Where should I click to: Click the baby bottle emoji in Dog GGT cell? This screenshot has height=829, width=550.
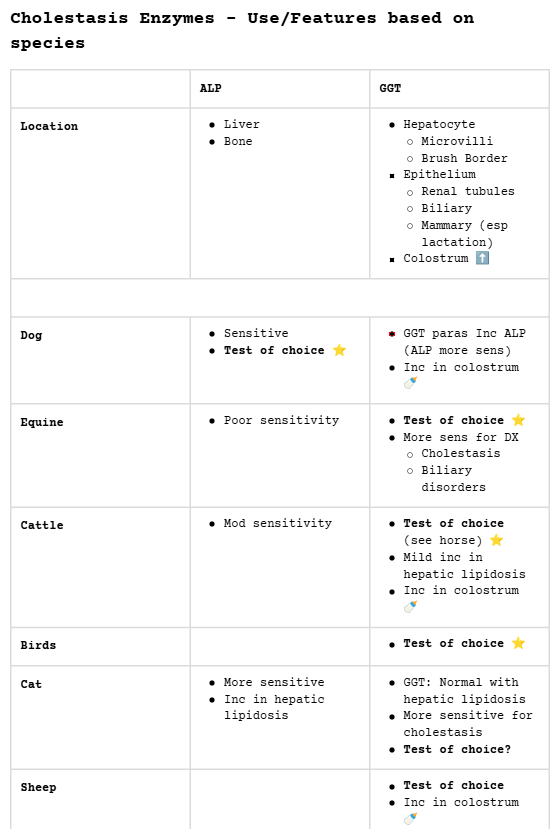pyautogui.click(x=410, y=383)
